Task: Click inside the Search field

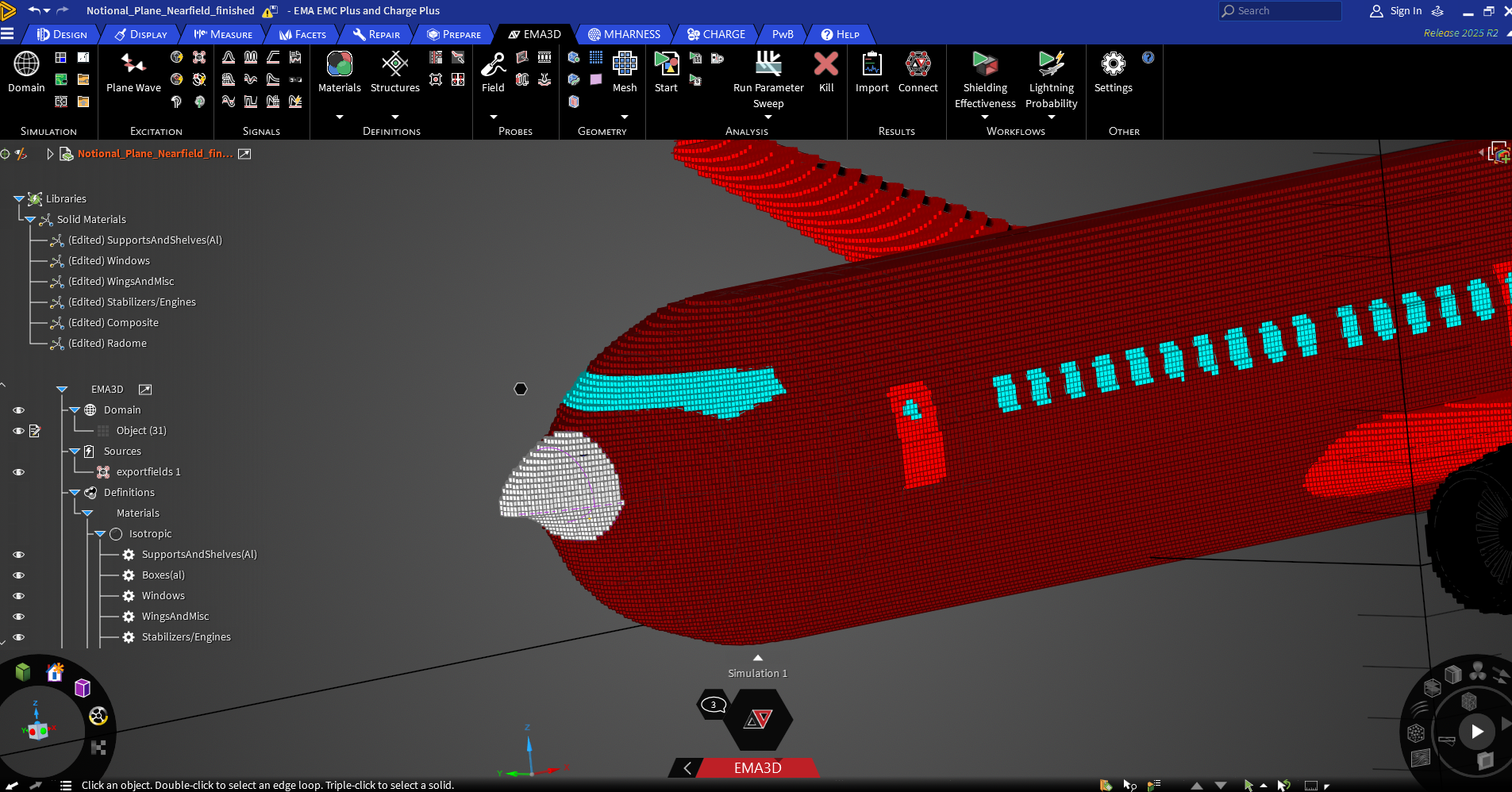Action: 1278,11
